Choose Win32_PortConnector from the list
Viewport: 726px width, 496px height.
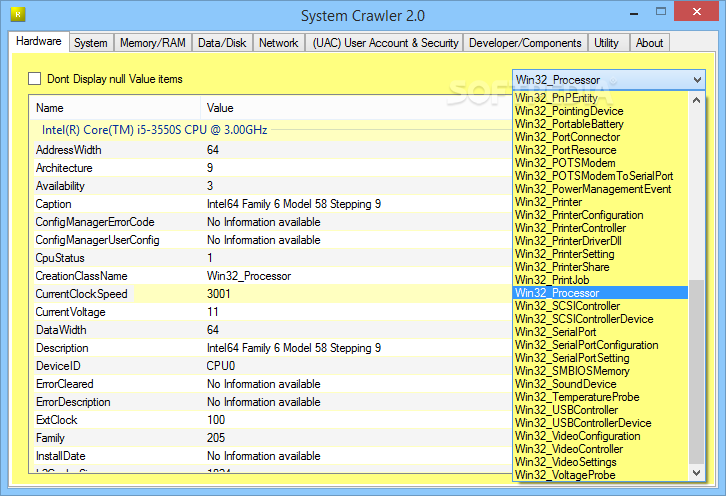click(601, 137)
